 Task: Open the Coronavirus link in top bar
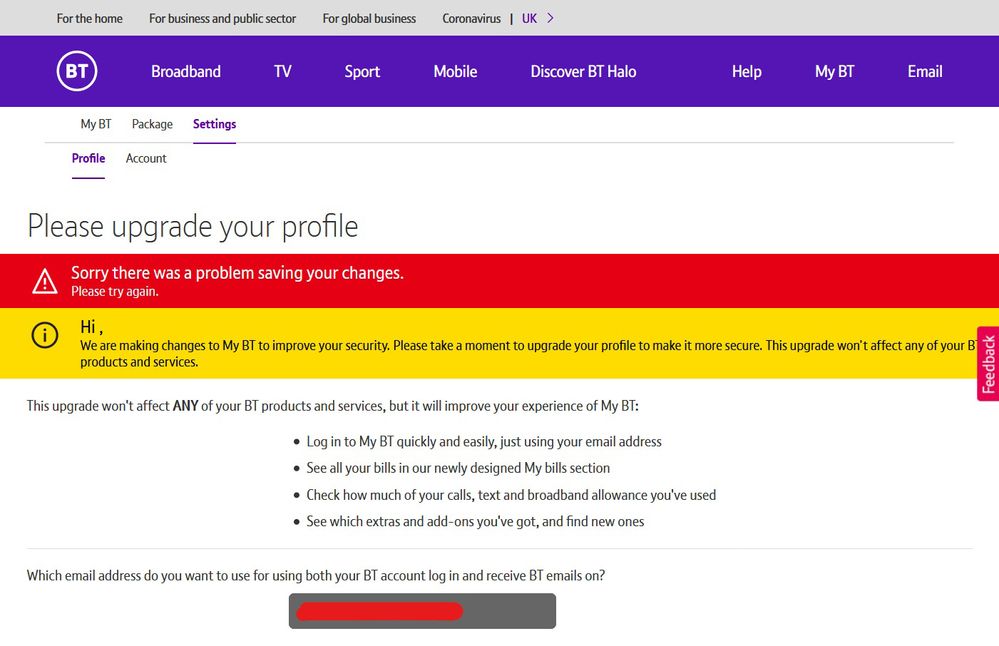471,18
